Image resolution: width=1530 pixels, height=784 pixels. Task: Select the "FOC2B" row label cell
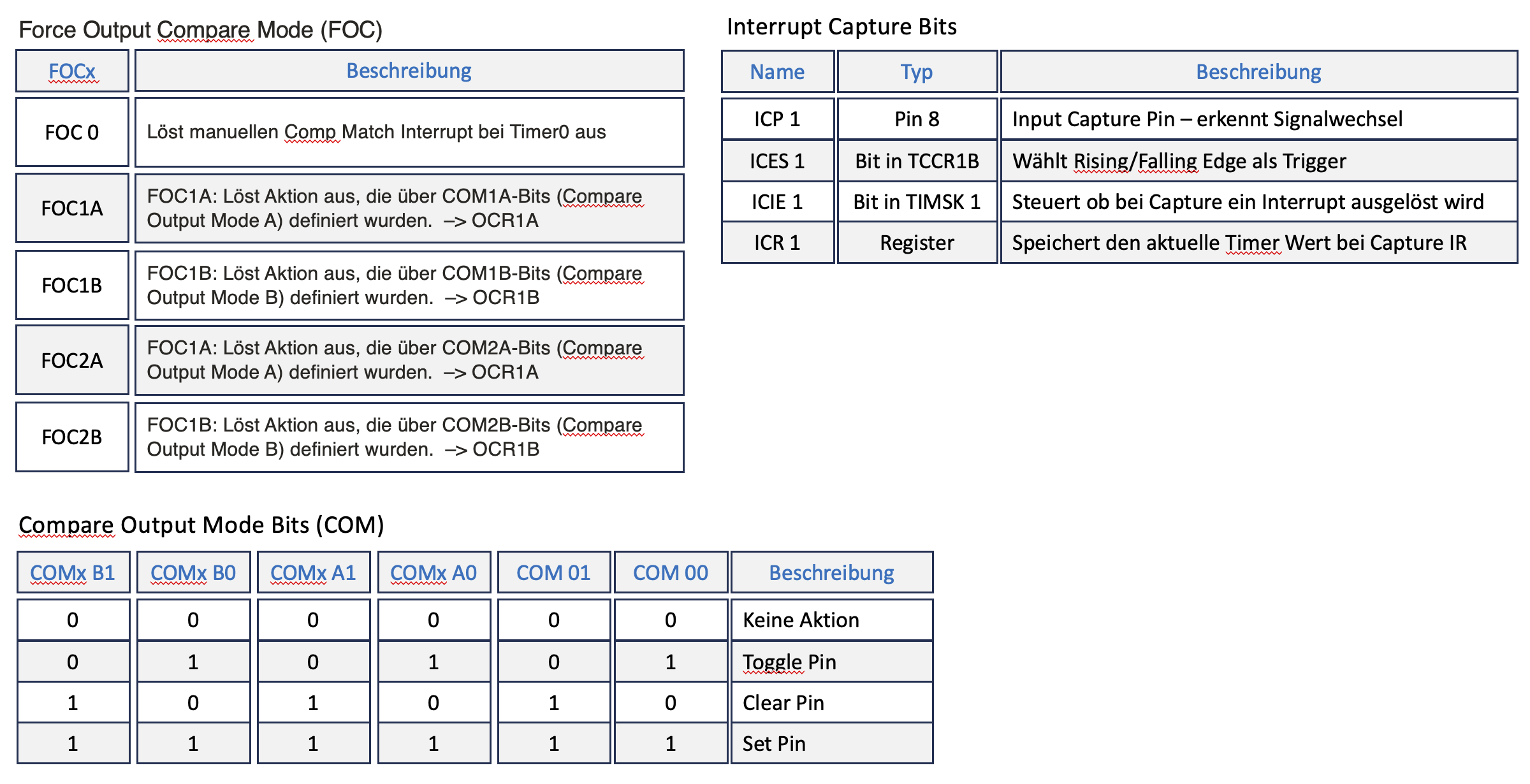[72, 437]
